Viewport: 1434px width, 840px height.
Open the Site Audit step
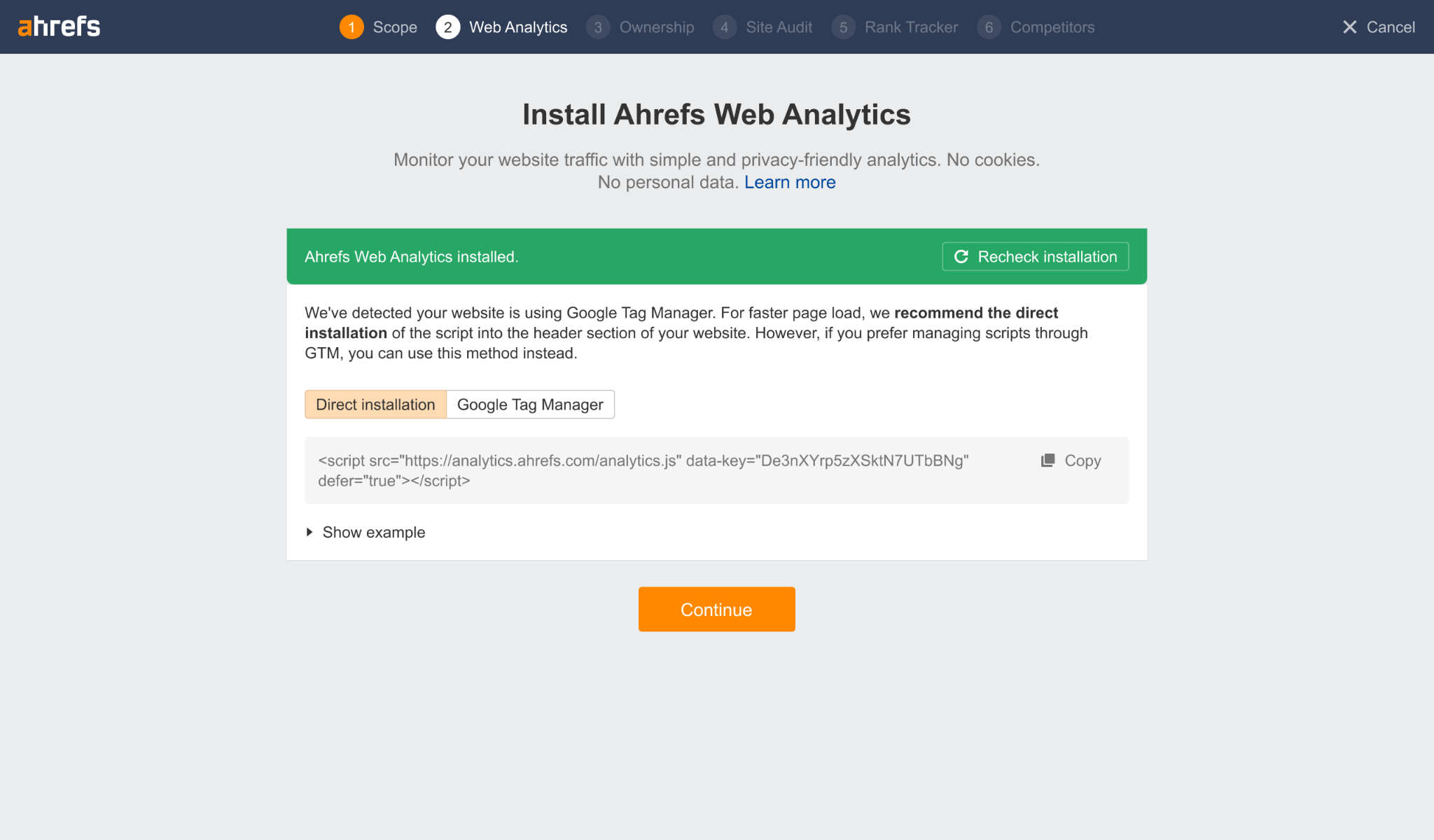(725, 27)
